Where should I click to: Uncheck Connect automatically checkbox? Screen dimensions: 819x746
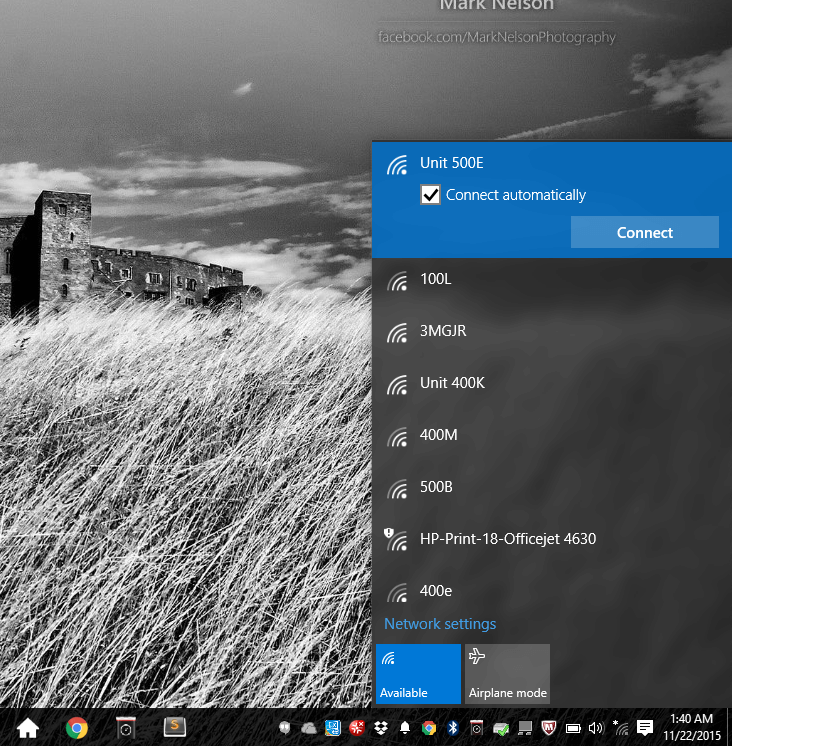click(430, 195)
